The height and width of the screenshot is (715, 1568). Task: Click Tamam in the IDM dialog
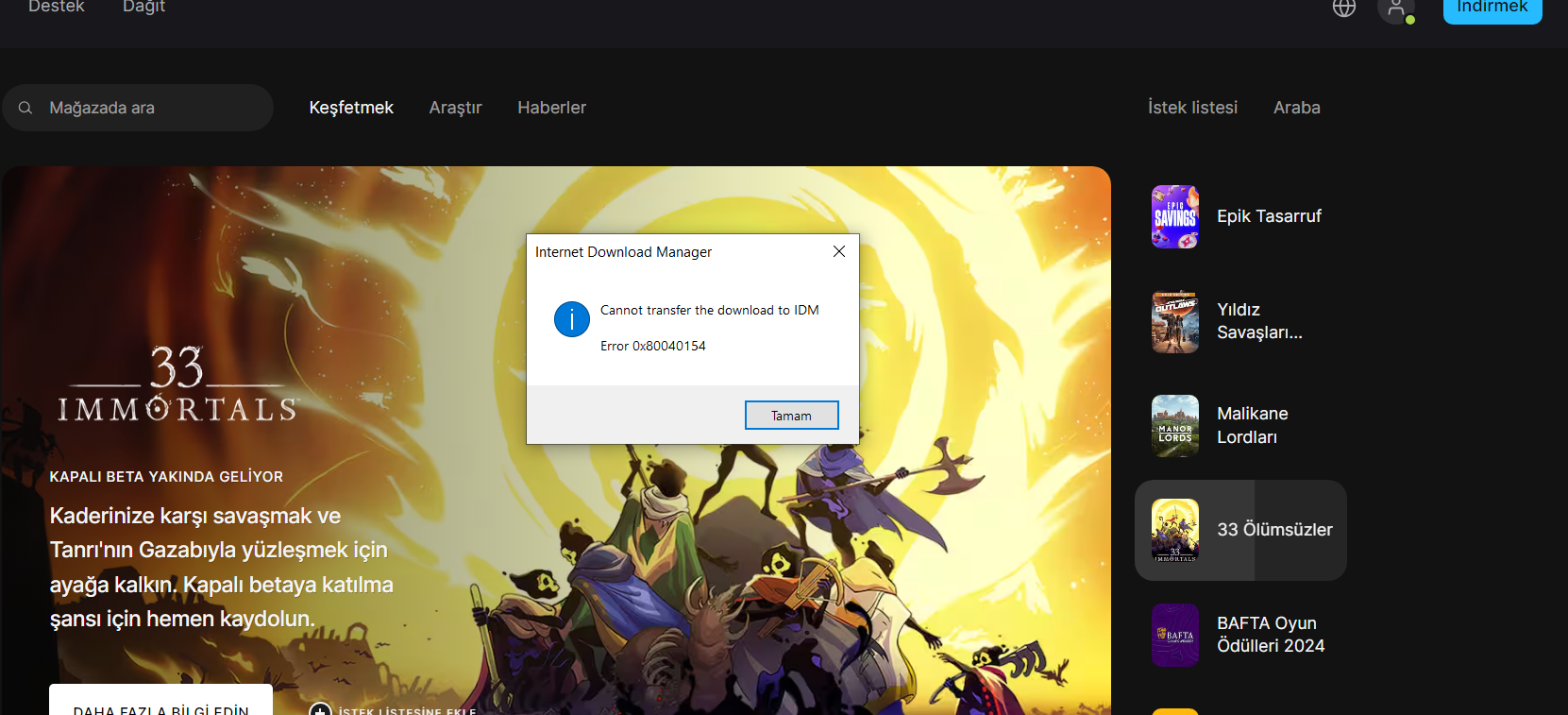tap(791, 416)
